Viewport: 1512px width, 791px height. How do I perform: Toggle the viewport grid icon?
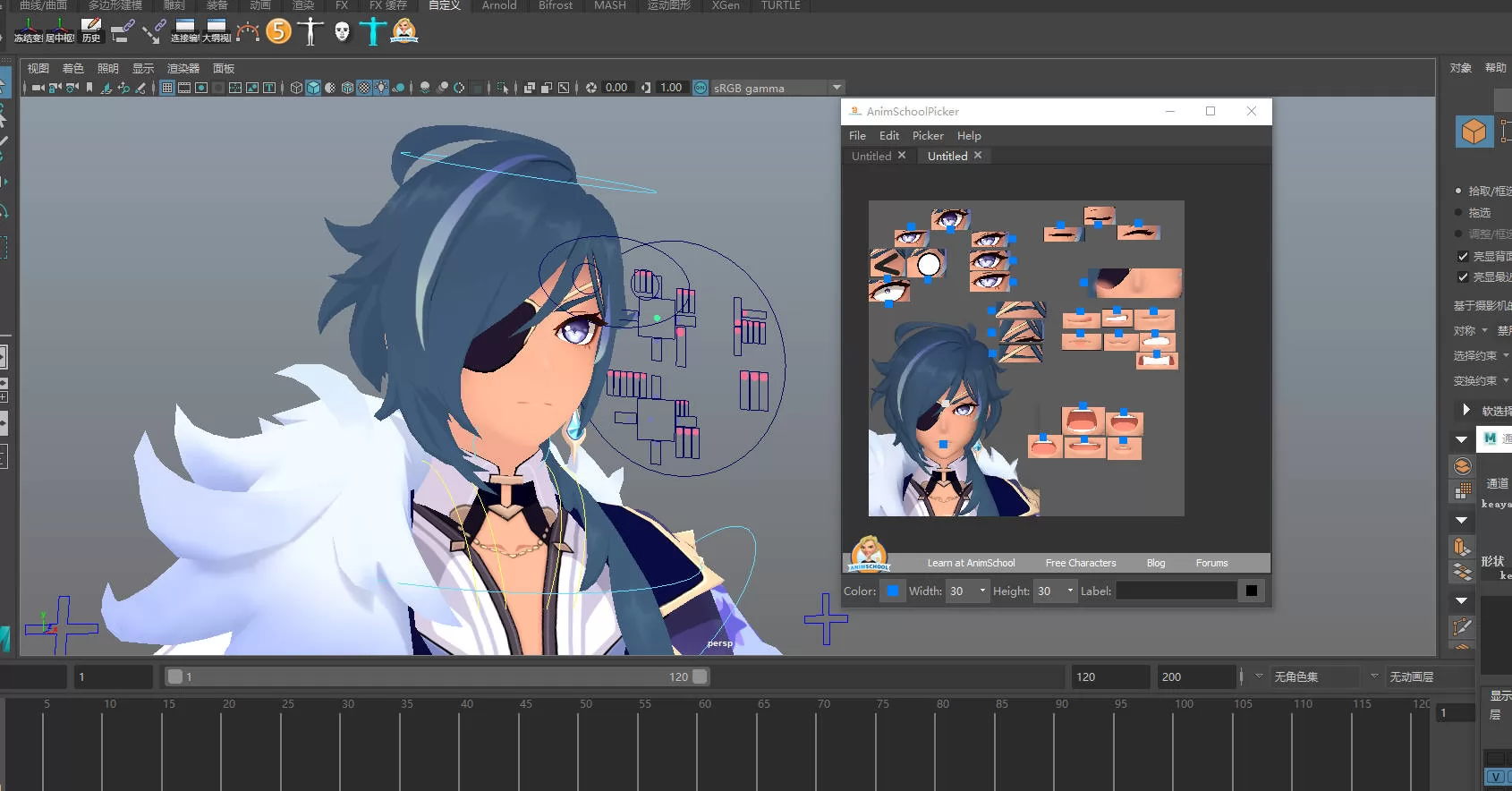167,88
